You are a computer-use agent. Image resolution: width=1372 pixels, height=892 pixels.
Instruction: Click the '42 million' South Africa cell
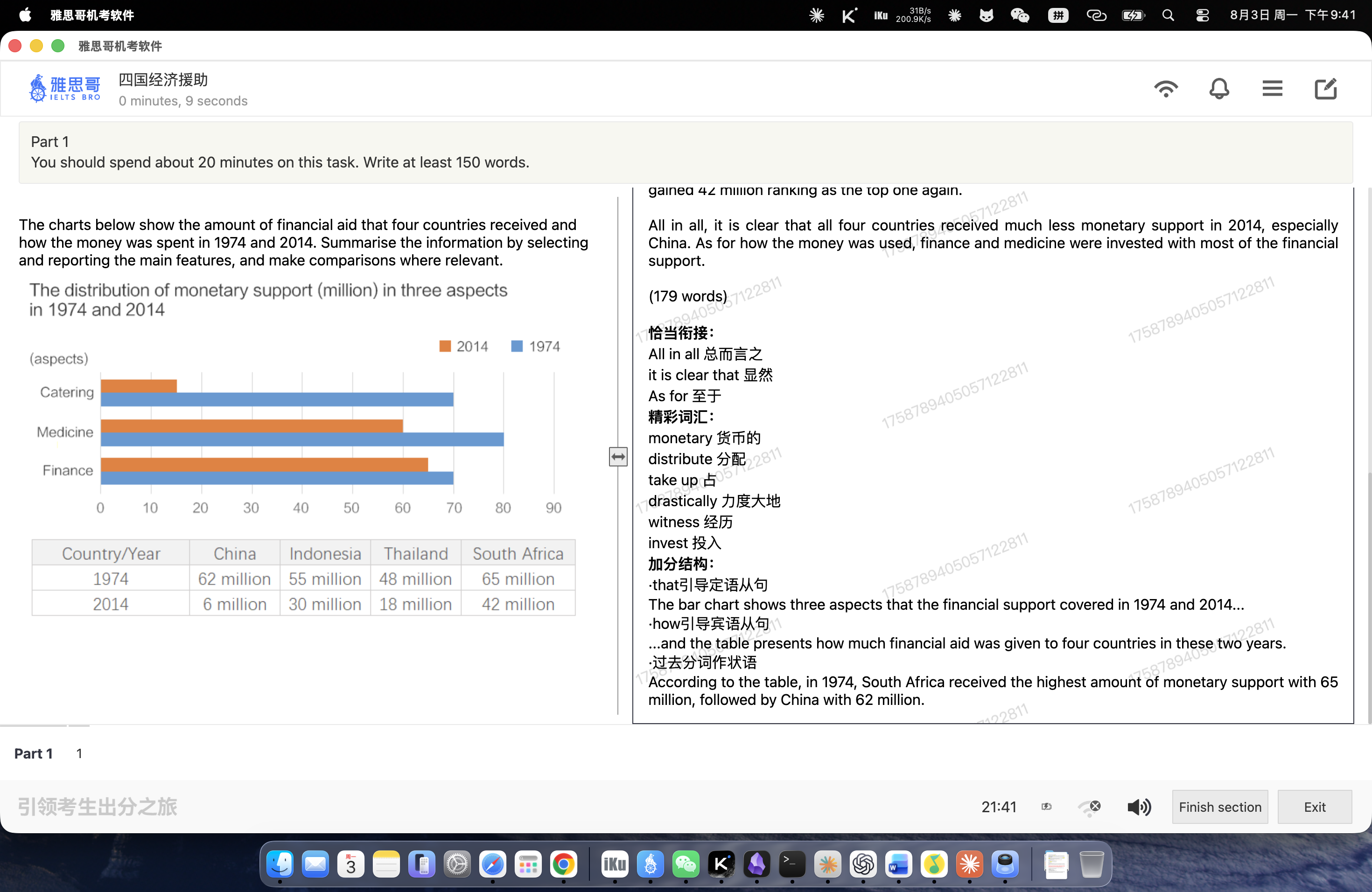tap(518, 604)
